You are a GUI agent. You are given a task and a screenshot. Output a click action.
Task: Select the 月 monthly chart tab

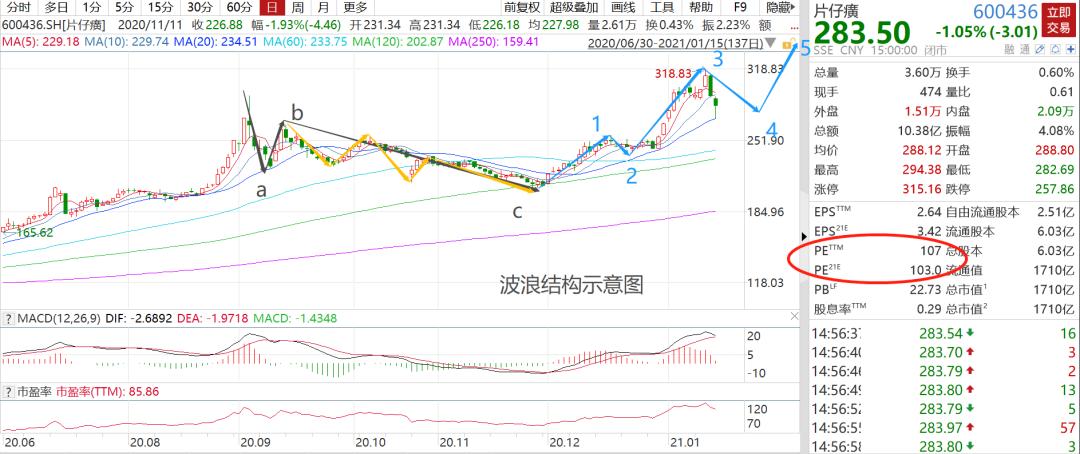click(323, 8)
